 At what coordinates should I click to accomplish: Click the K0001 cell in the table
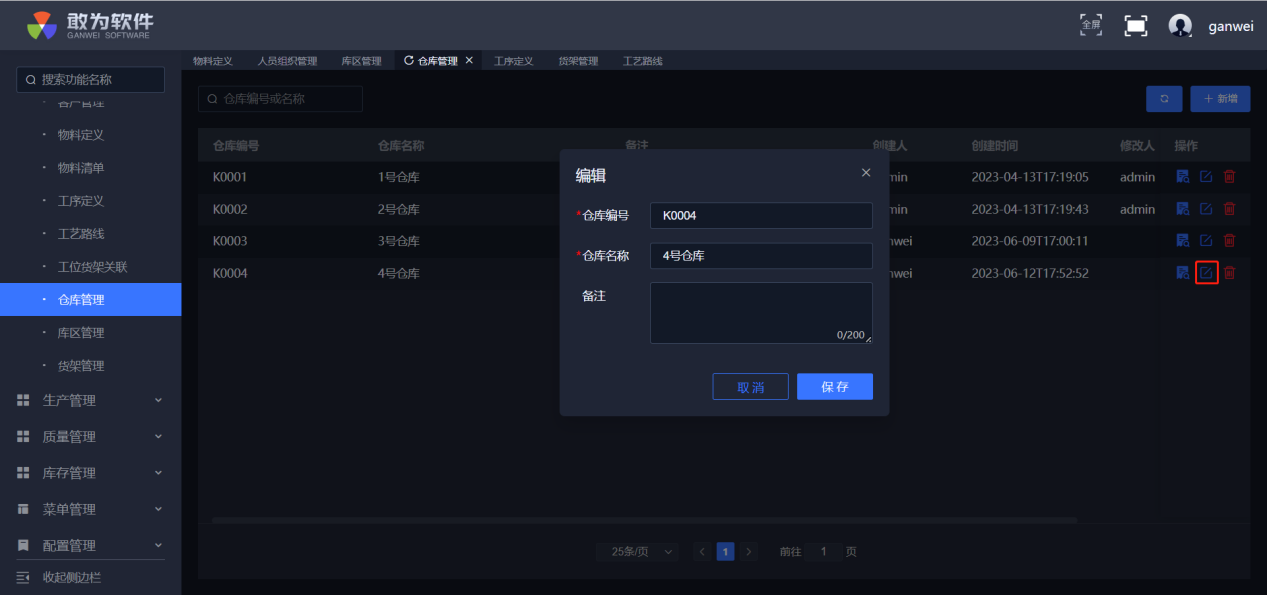pos(230,177)
